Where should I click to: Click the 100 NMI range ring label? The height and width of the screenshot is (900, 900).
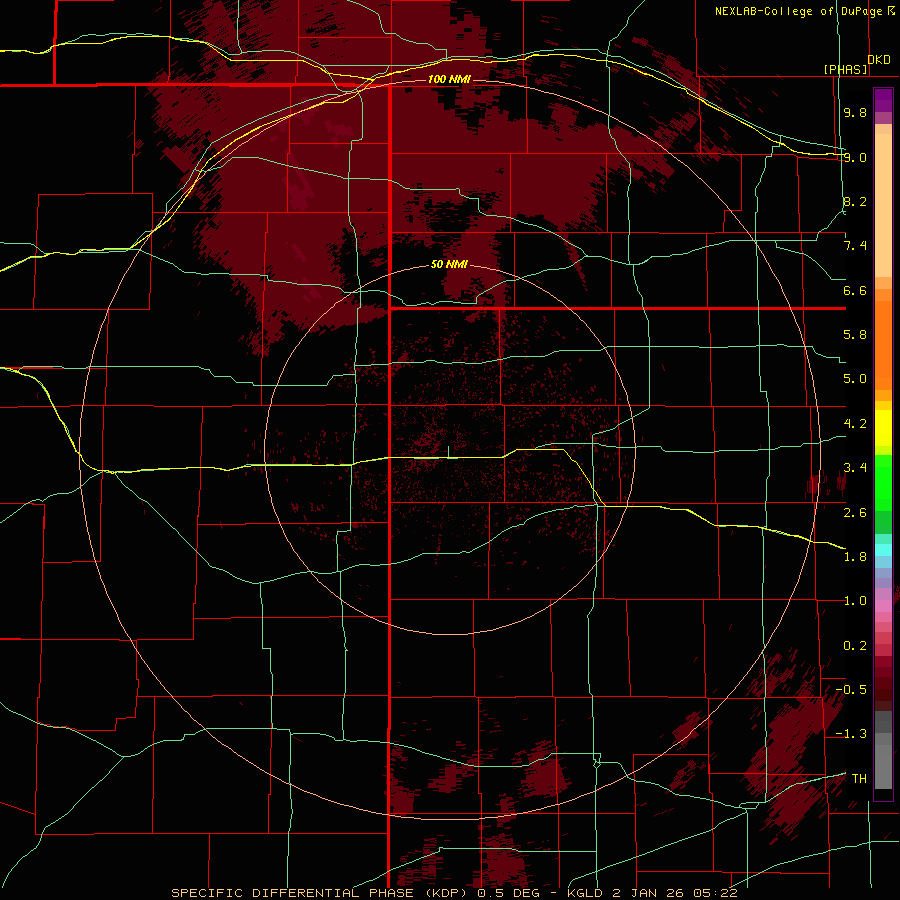click(449, 79)
